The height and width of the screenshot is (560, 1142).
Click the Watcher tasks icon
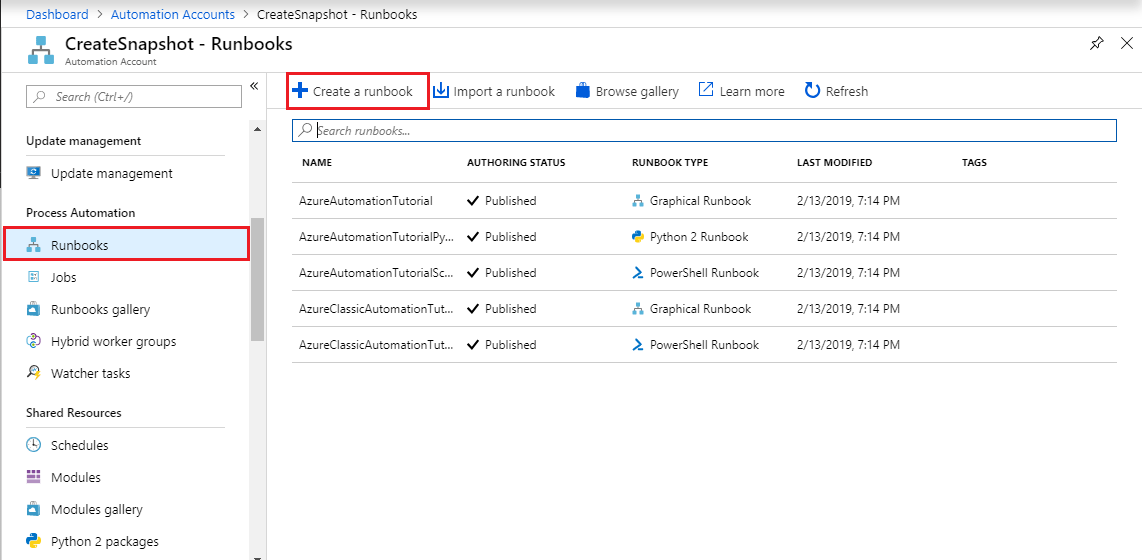(x=34, y=373)
